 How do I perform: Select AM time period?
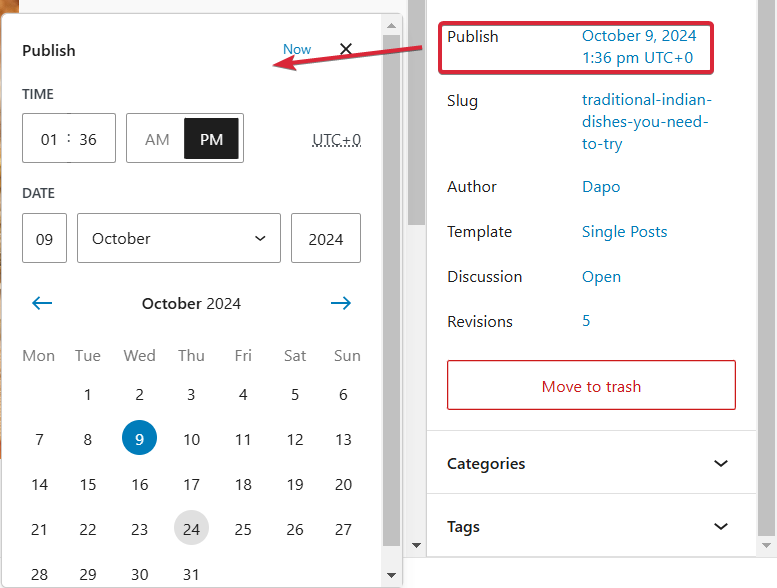click(x=157, y=139)
